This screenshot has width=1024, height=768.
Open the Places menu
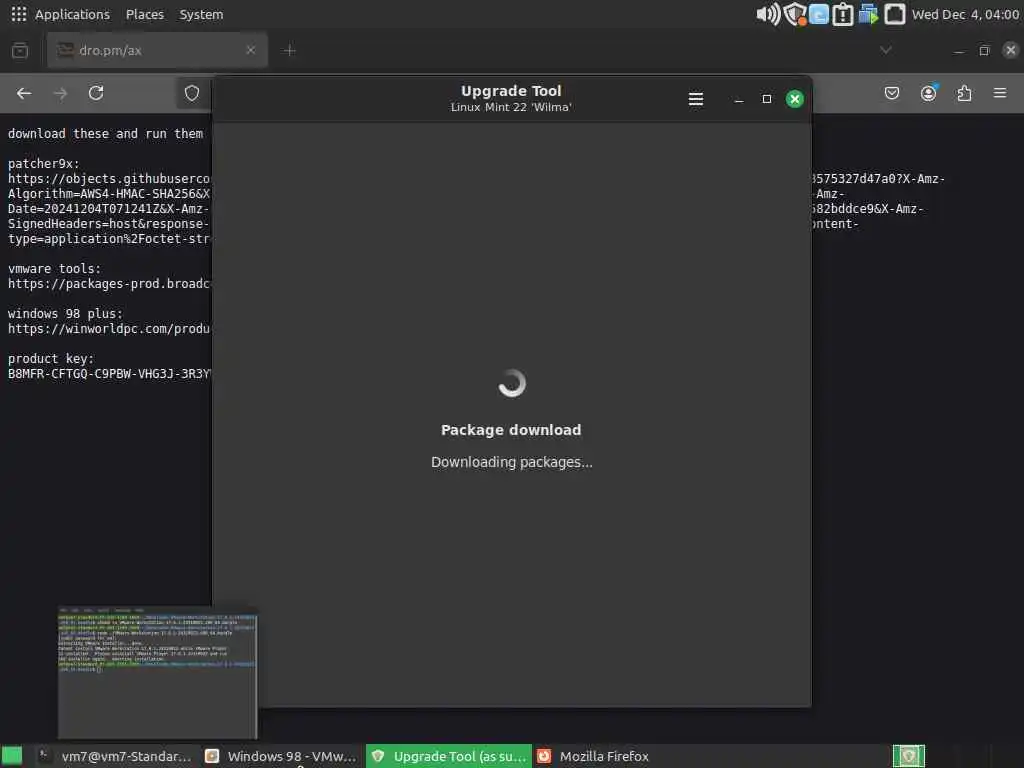[x=144, y=14]
